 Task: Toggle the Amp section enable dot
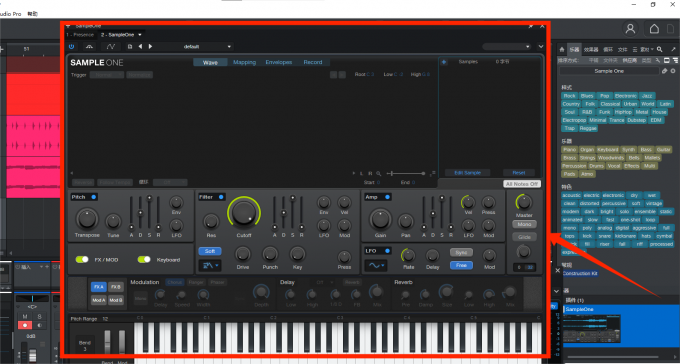pos(387,197)
